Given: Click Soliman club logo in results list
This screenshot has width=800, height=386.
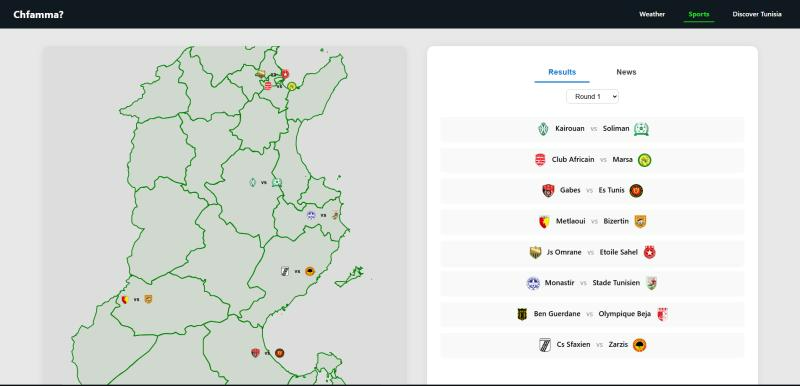Looking at the screenshot, I should [641, 129].
